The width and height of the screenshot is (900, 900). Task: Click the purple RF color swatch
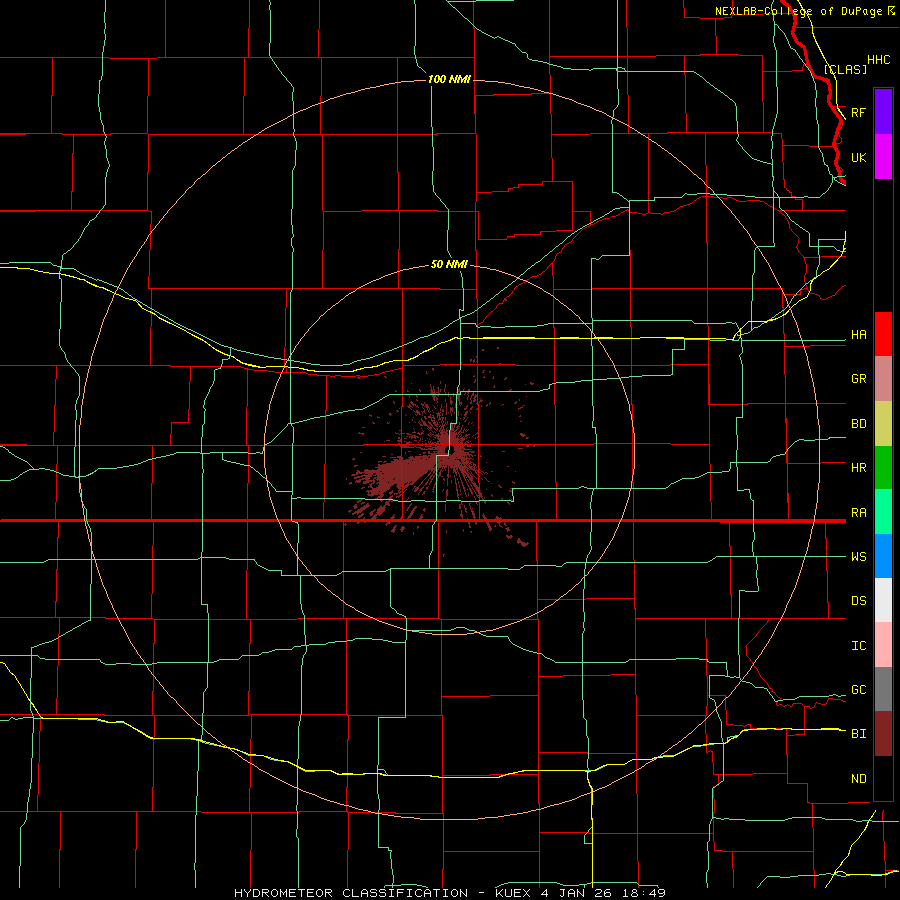[x=883, y=112]
